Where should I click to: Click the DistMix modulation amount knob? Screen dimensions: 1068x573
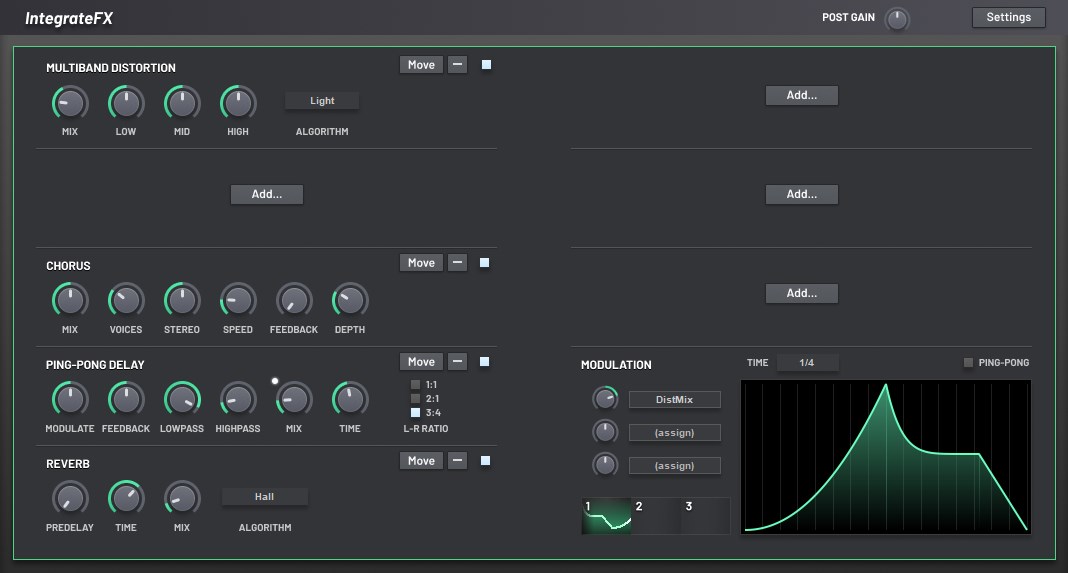(x=605, y=399)
